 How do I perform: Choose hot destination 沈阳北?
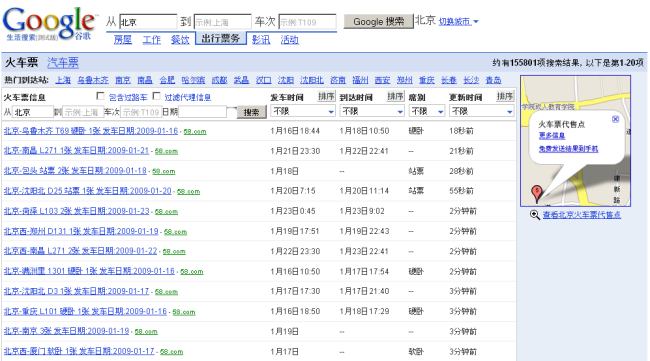(x=312, y=80)
